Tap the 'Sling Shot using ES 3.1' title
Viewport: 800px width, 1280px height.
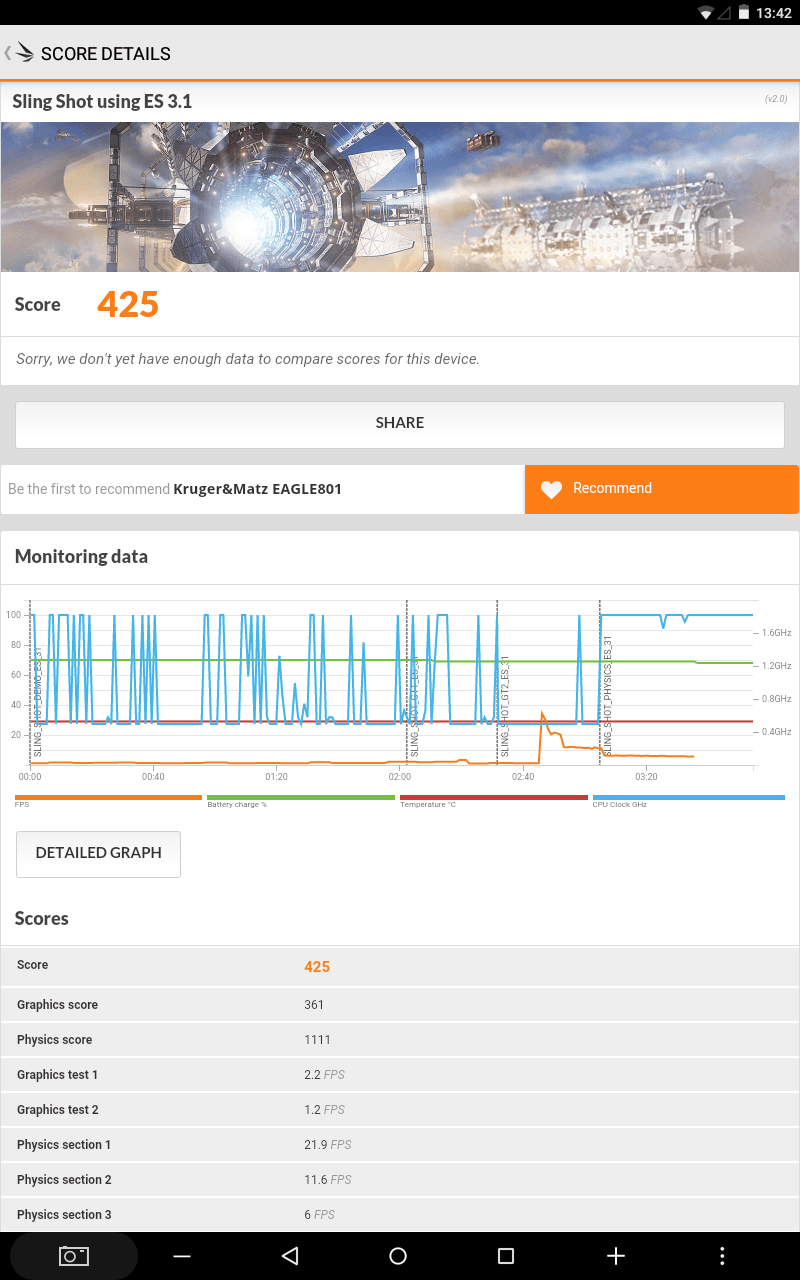pos(102,101)
